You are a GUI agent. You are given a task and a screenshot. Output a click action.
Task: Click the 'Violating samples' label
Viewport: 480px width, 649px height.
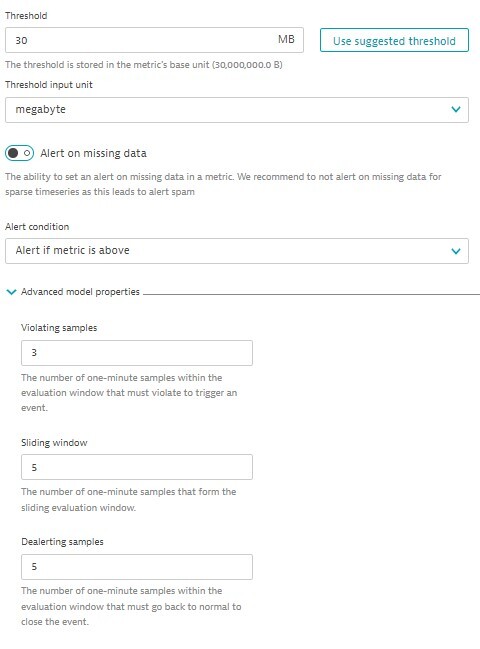[x=59, y=328]
